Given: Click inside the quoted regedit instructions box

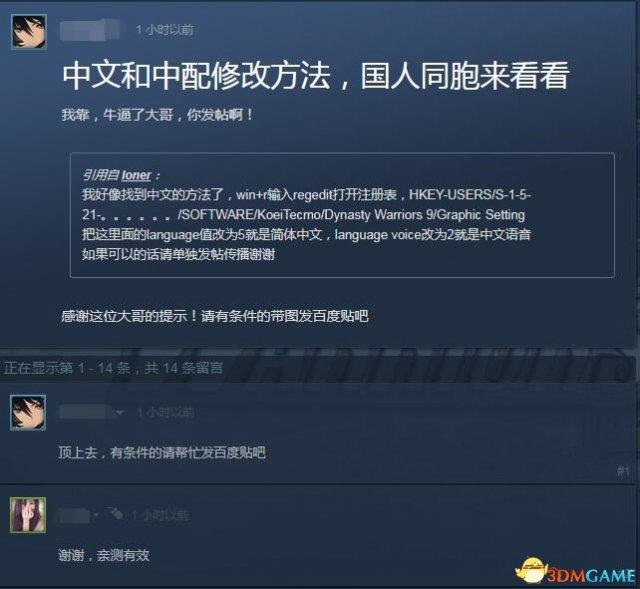Looking at the screenshot, I should click(342, 215).
